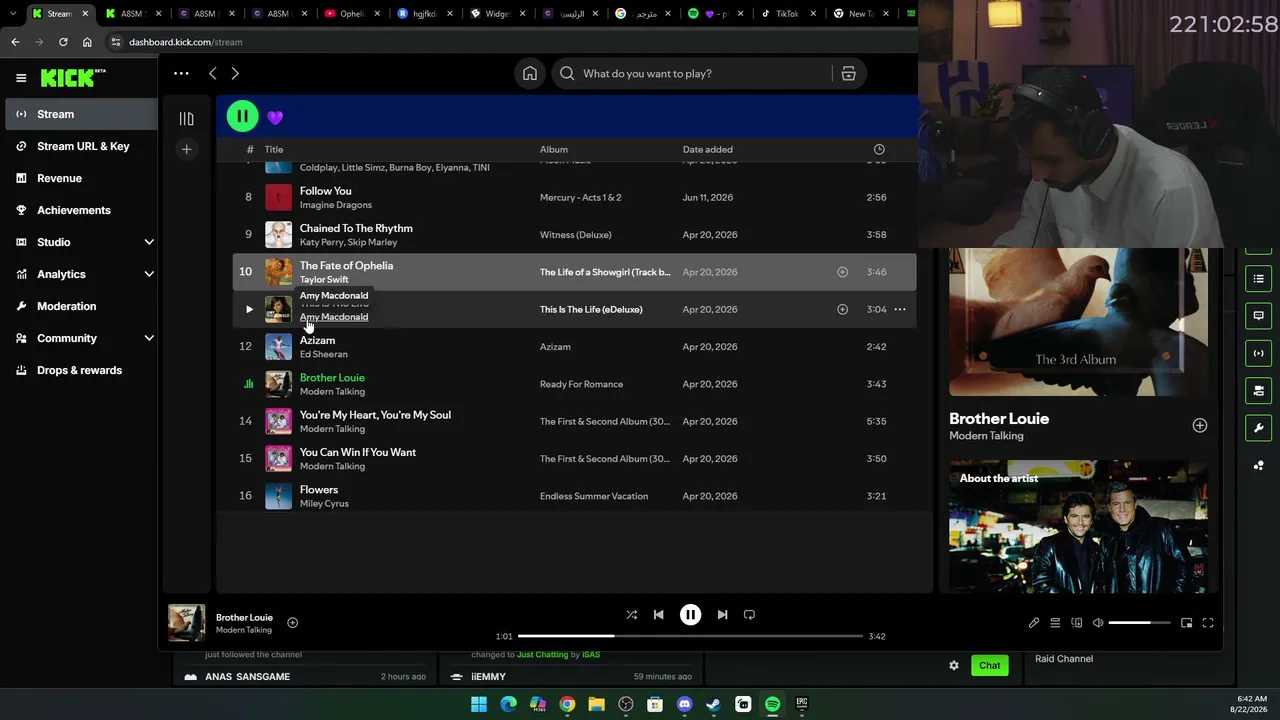Open the chat bubble icon in Kick toolbar

pos(1258,316)
